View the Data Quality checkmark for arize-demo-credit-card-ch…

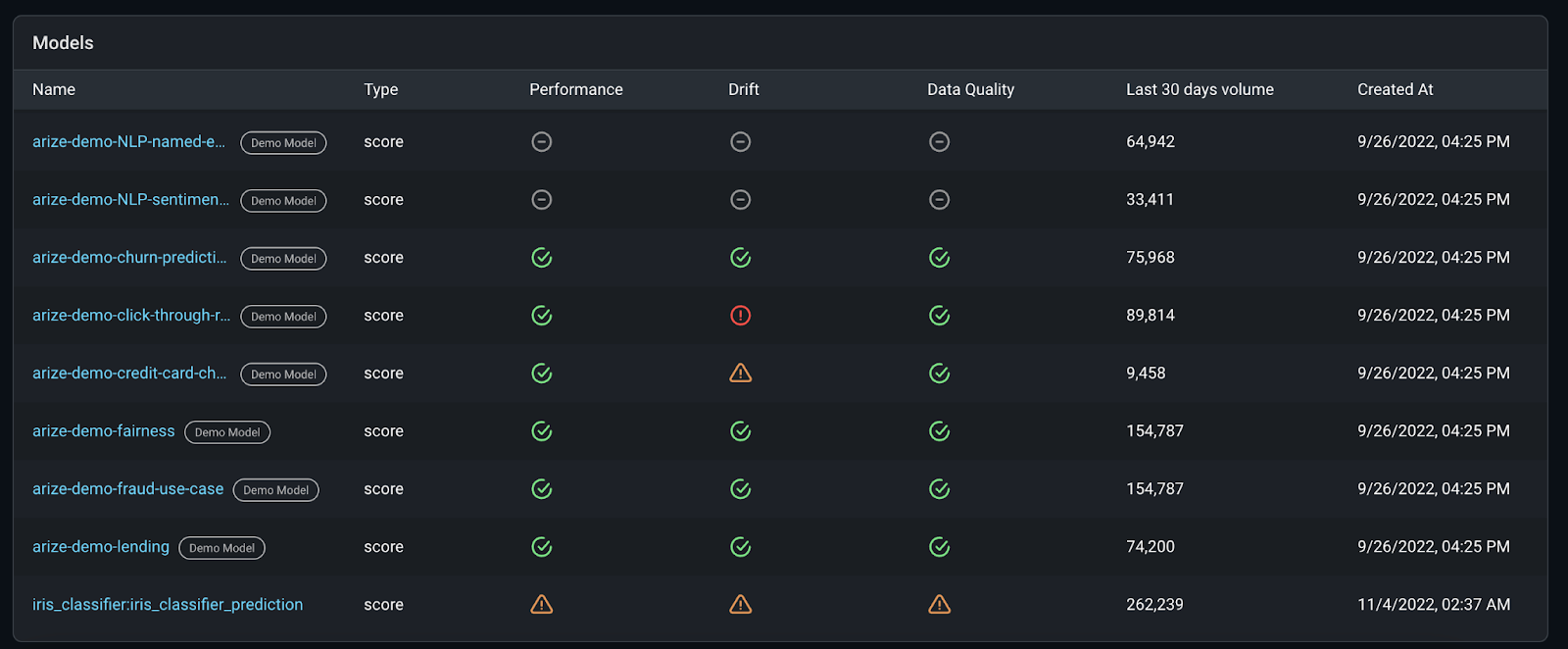(940, 374)
